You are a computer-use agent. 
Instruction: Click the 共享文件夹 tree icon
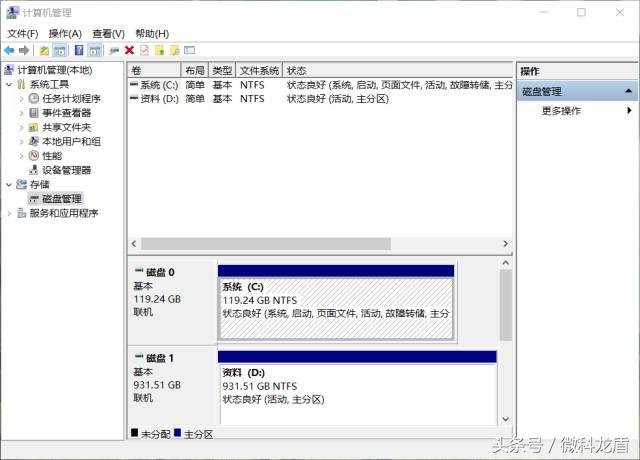coord(33,127)
